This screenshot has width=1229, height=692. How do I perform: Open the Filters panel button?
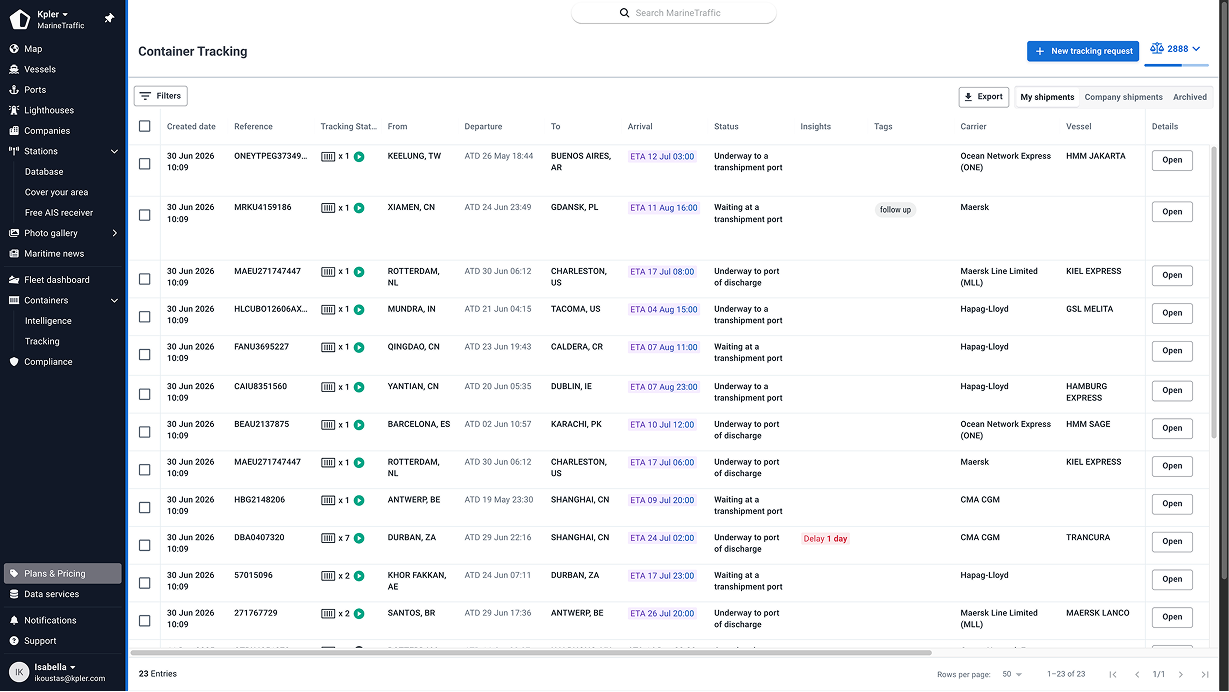161,96
